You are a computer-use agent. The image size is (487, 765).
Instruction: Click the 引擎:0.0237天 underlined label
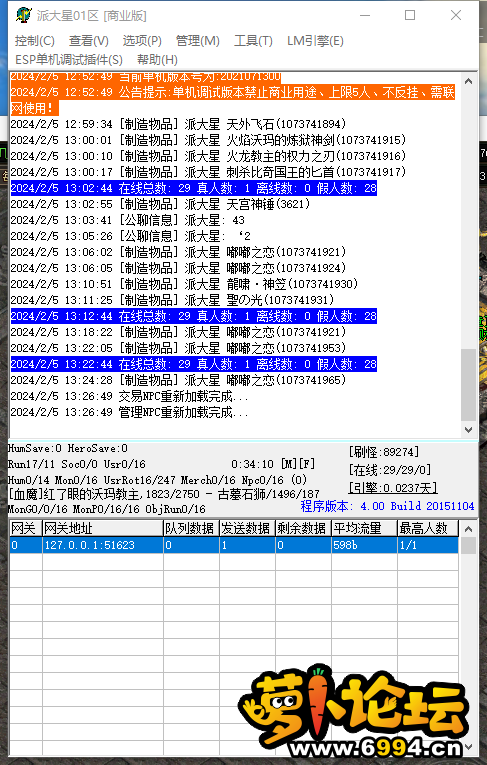coord(393,487)
